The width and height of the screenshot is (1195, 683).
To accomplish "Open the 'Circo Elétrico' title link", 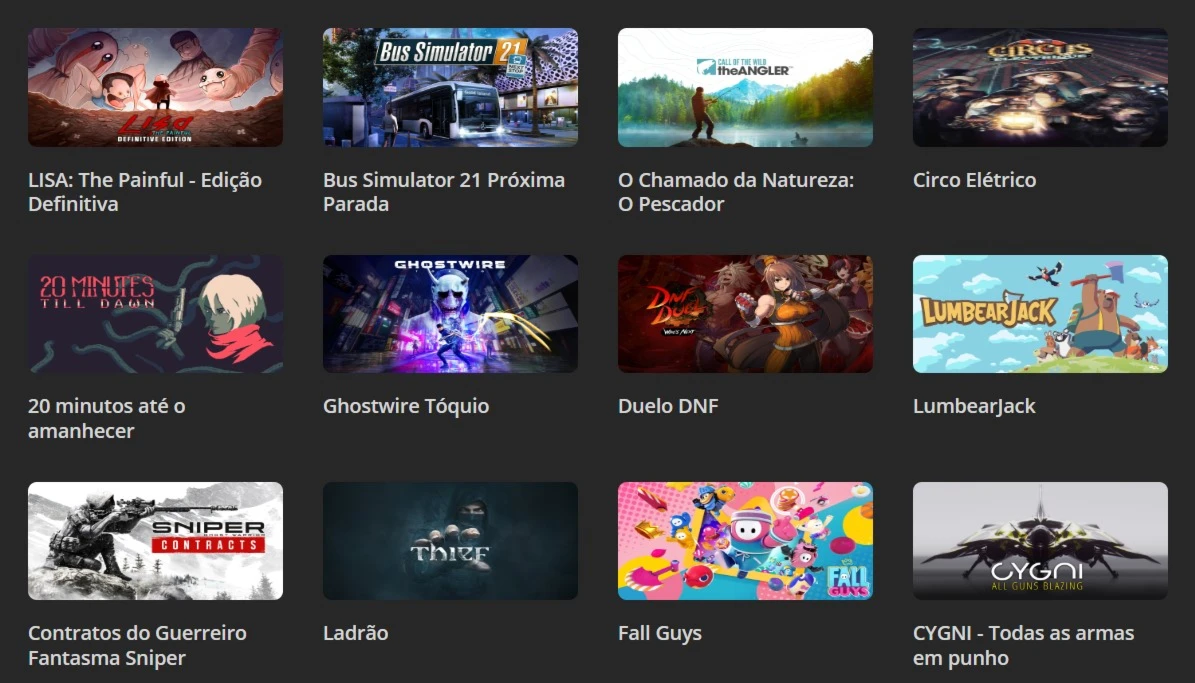I will [x=975, y=180].
